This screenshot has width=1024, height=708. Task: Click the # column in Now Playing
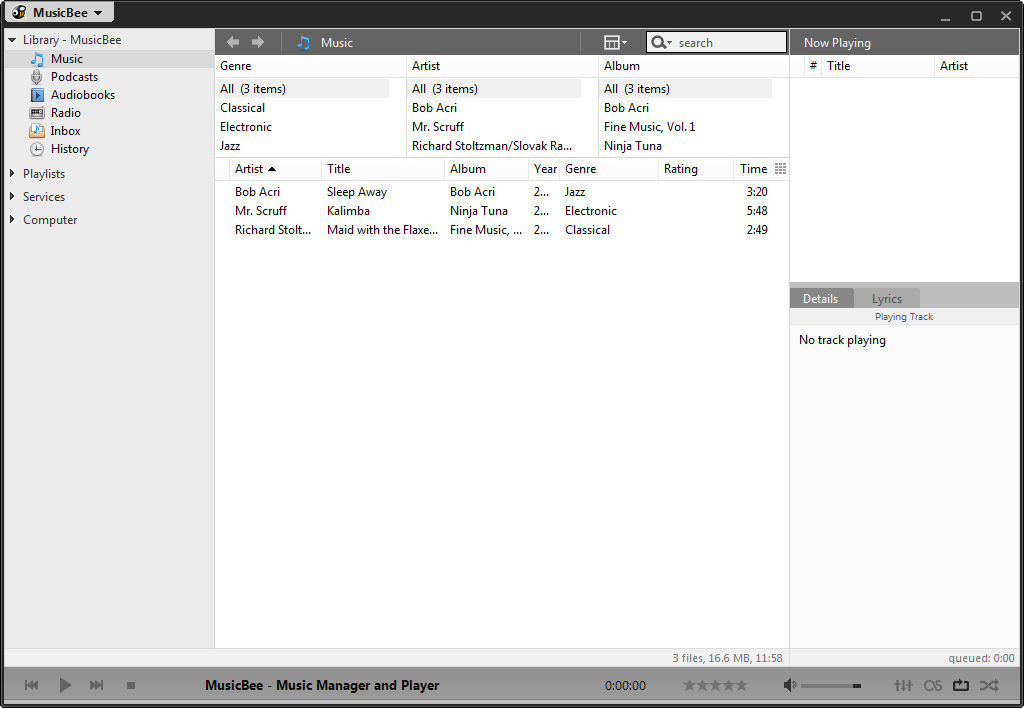(x=813, y=66)
